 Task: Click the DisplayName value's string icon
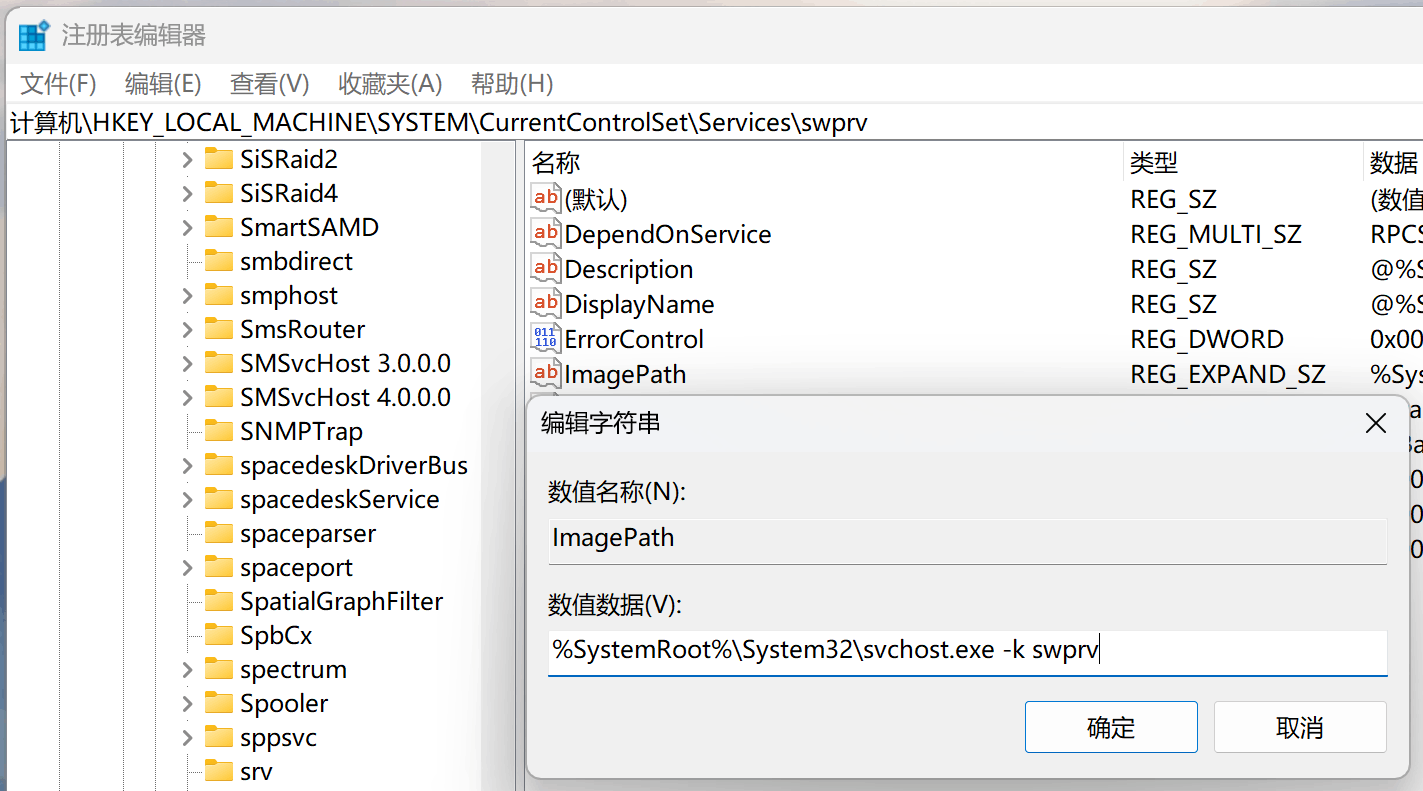pos(546,304)
